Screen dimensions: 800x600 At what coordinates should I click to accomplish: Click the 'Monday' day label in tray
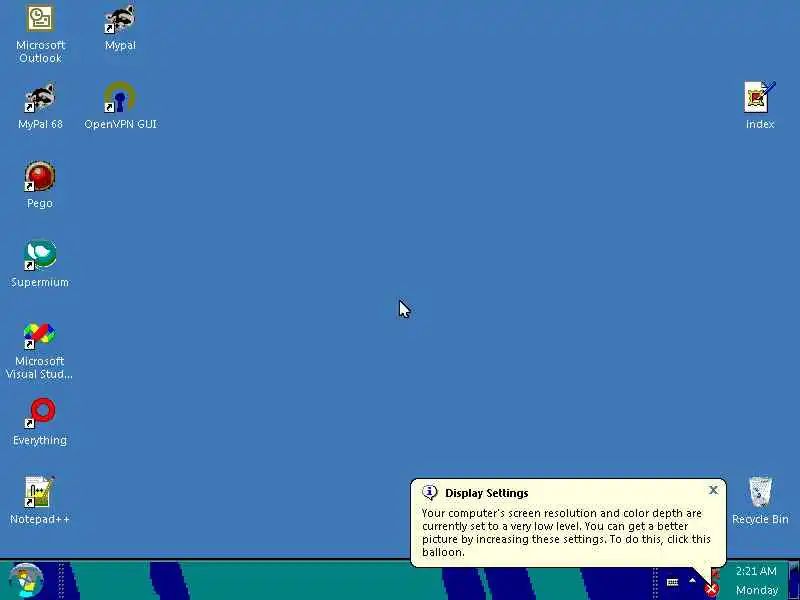click(x=757, y=590)
